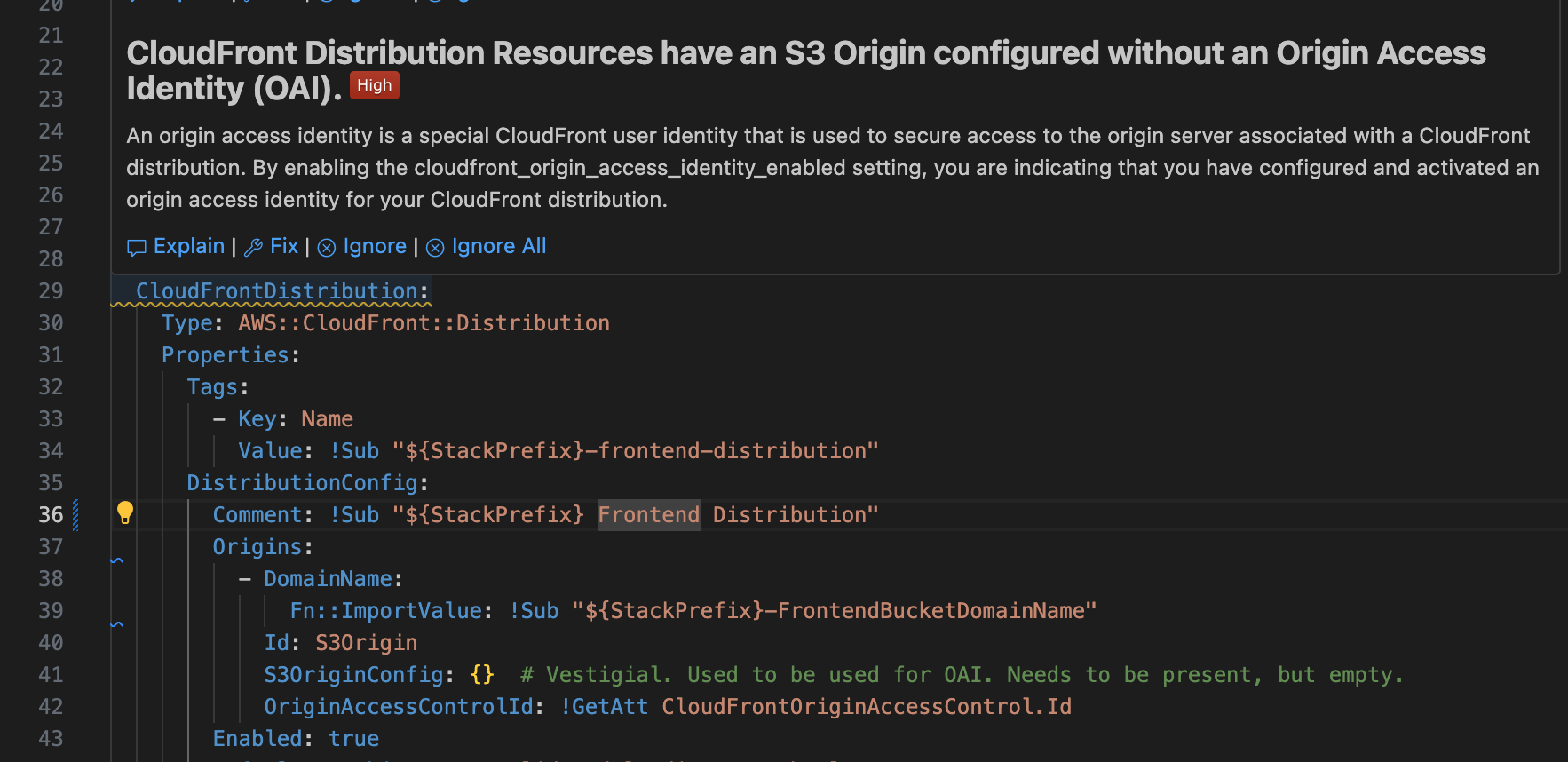This screenshot has width=1568, height=762.
Task: Click the circle-slash icon beside Ignore All
Action: click(435, 248)
